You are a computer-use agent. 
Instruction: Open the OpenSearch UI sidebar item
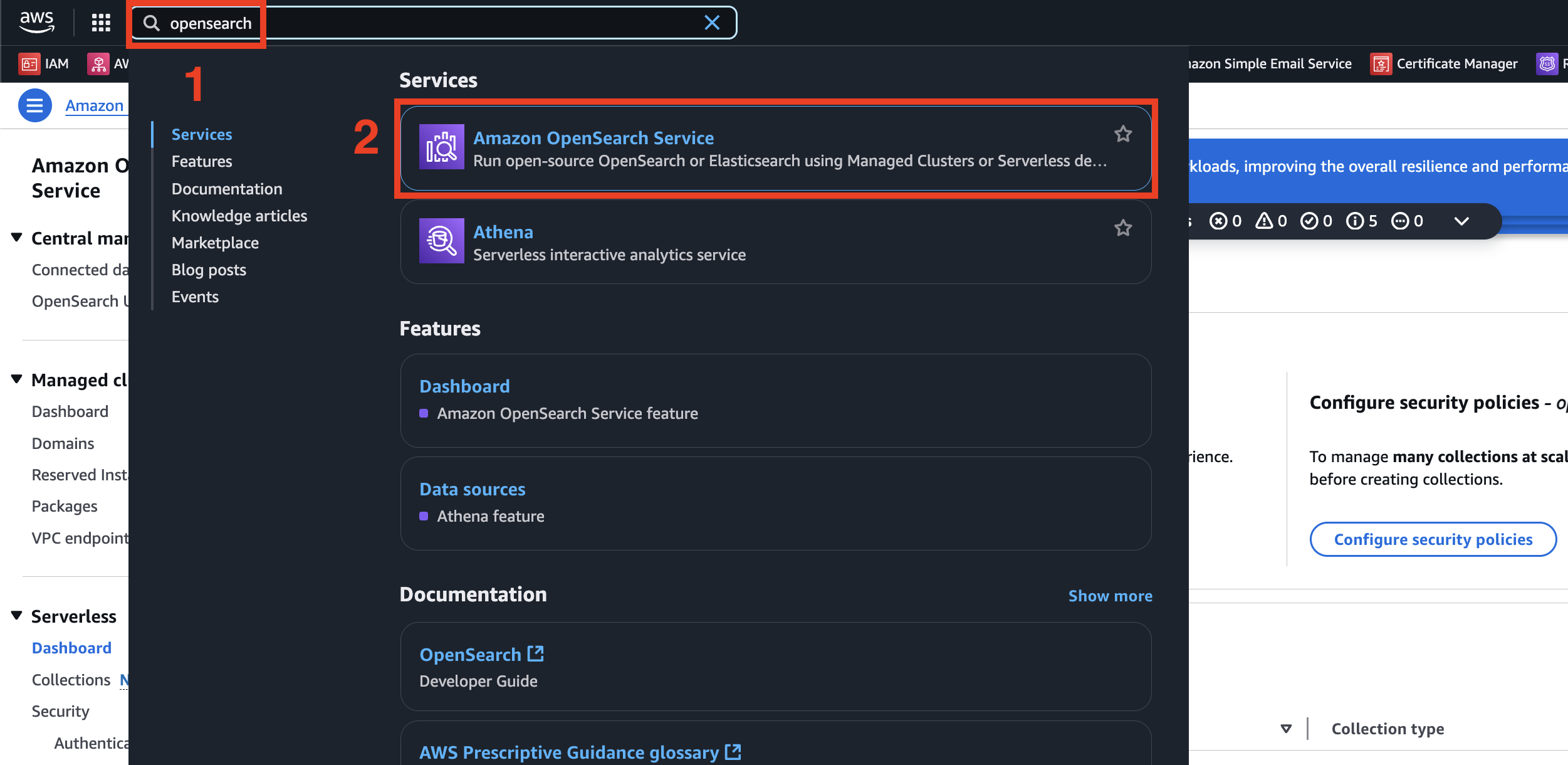coord(80,301)
